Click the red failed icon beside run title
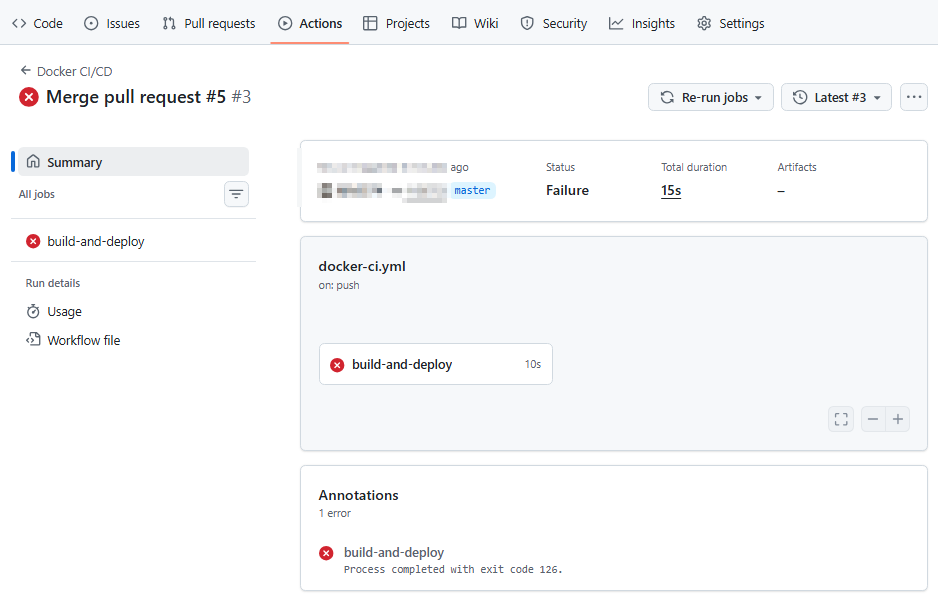 [x=29, y=97]
